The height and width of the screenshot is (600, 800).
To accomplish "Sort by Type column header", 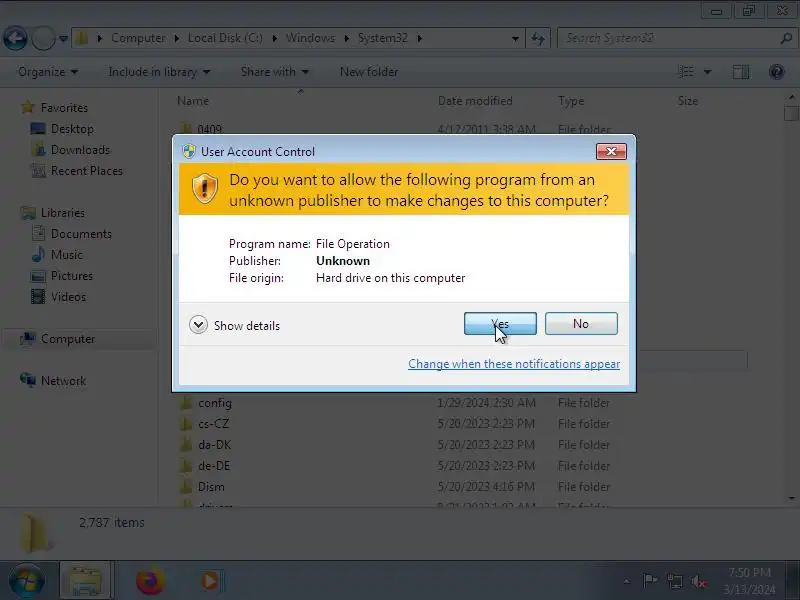I will point(571,101).
